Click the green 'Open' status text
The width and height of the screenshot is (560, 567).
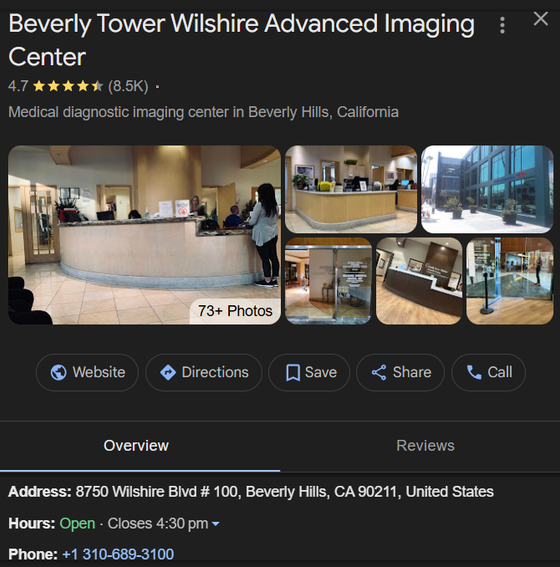[77, 524]
